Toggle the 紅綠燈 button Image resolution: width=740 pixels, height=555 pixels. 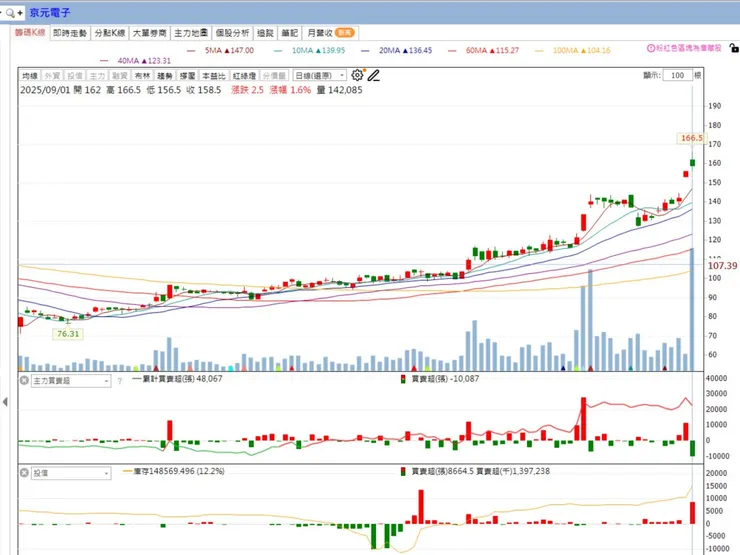coord(244,76)
